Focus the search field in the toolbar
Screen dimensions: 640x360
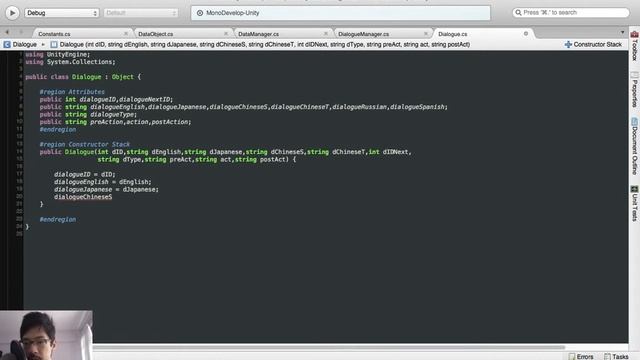(x=571, y=13)
